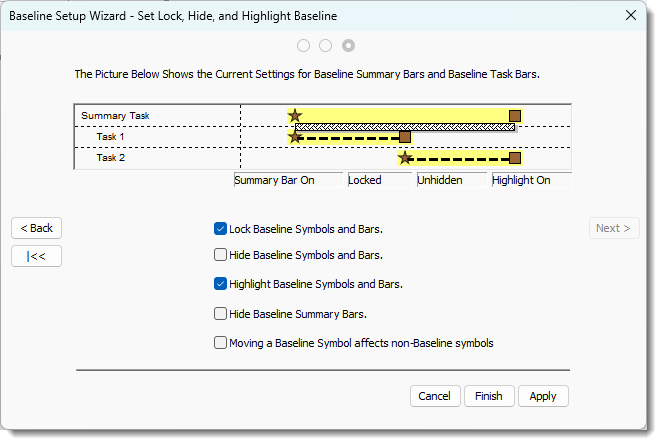Enable Hide Baseline Symbols and Bars
Viewport: 662px width, 445px height.
point(221,255)
